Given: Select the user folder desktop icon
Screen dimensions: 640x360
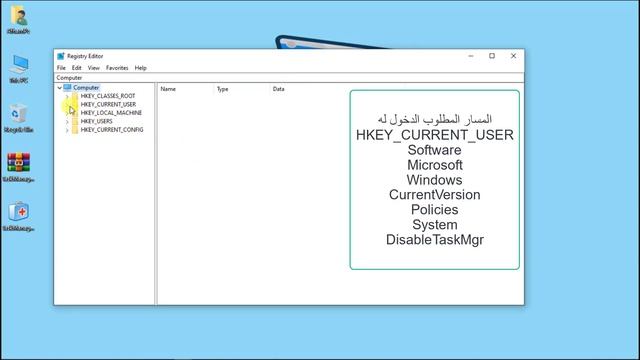Looking at the screenshot, I should point(19,20).
